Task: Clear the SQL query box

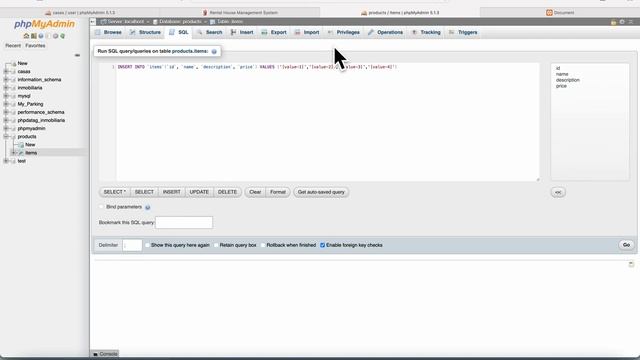Action: click(255, 192)
